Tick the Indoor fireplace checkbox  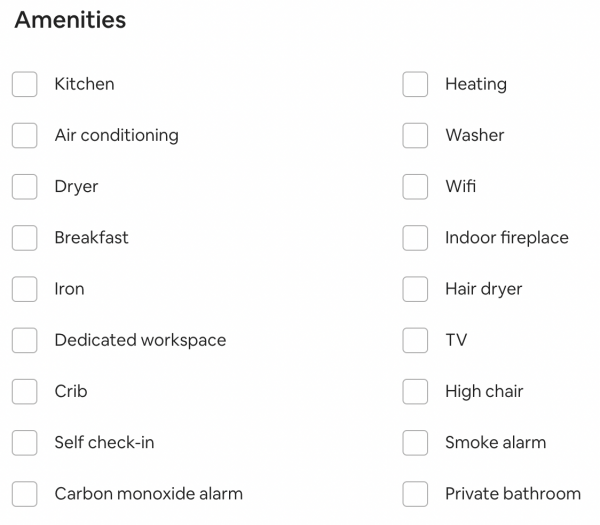click(x=415, y=238)
